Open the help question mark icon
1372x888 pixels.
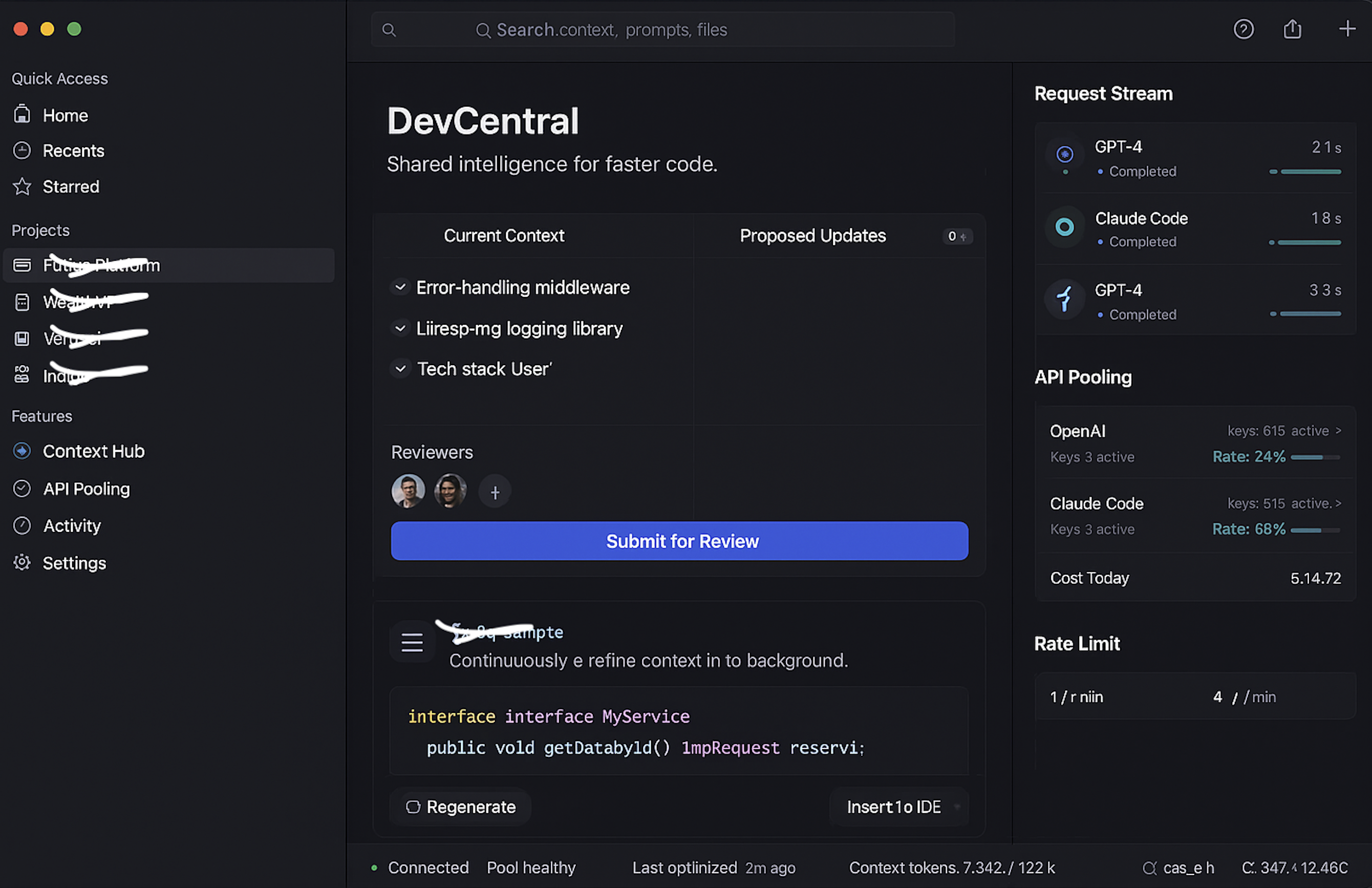1244,29
